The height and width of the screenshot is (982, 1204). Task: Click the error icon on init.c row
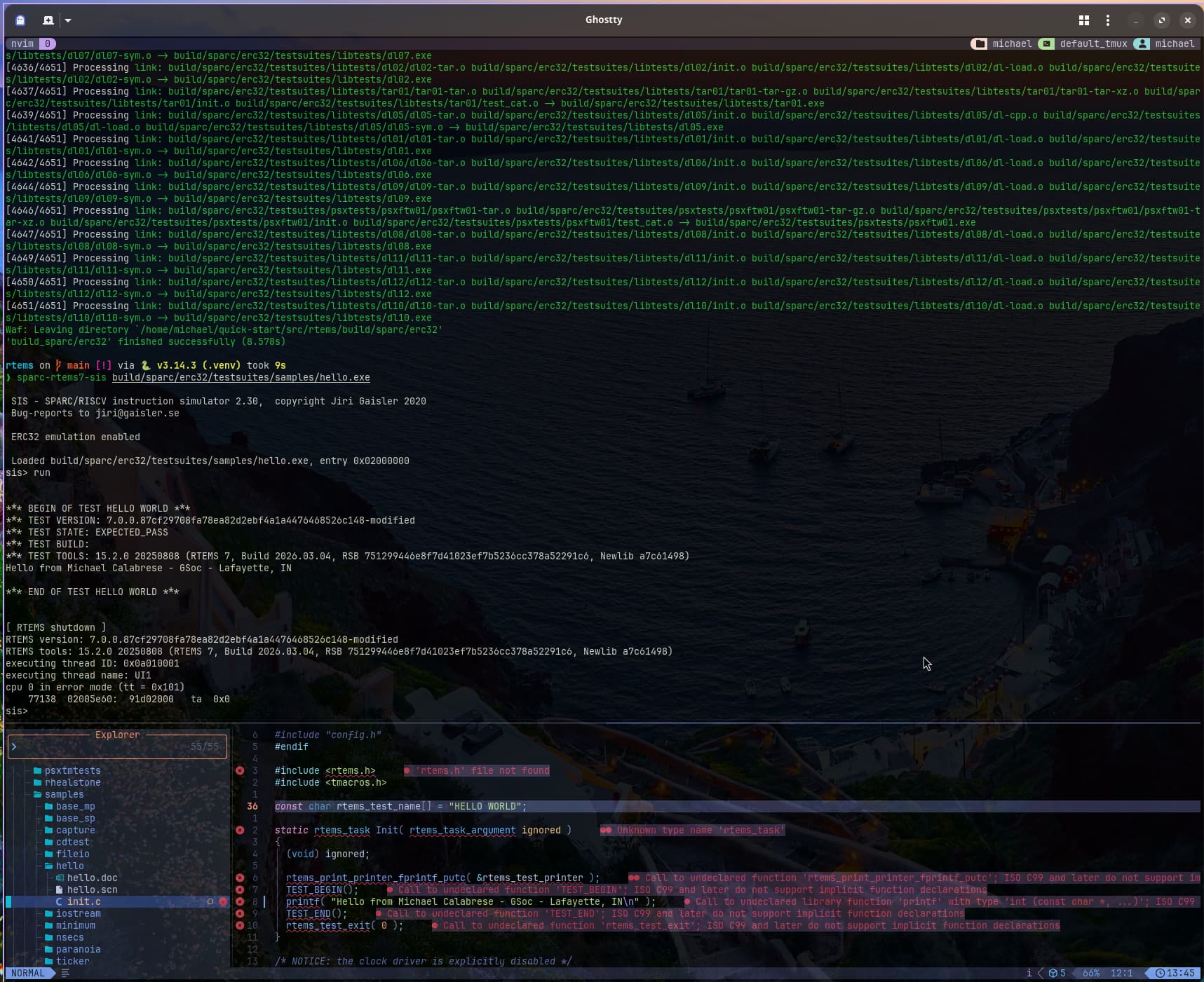pyautogui.click(x=223, y=902)
